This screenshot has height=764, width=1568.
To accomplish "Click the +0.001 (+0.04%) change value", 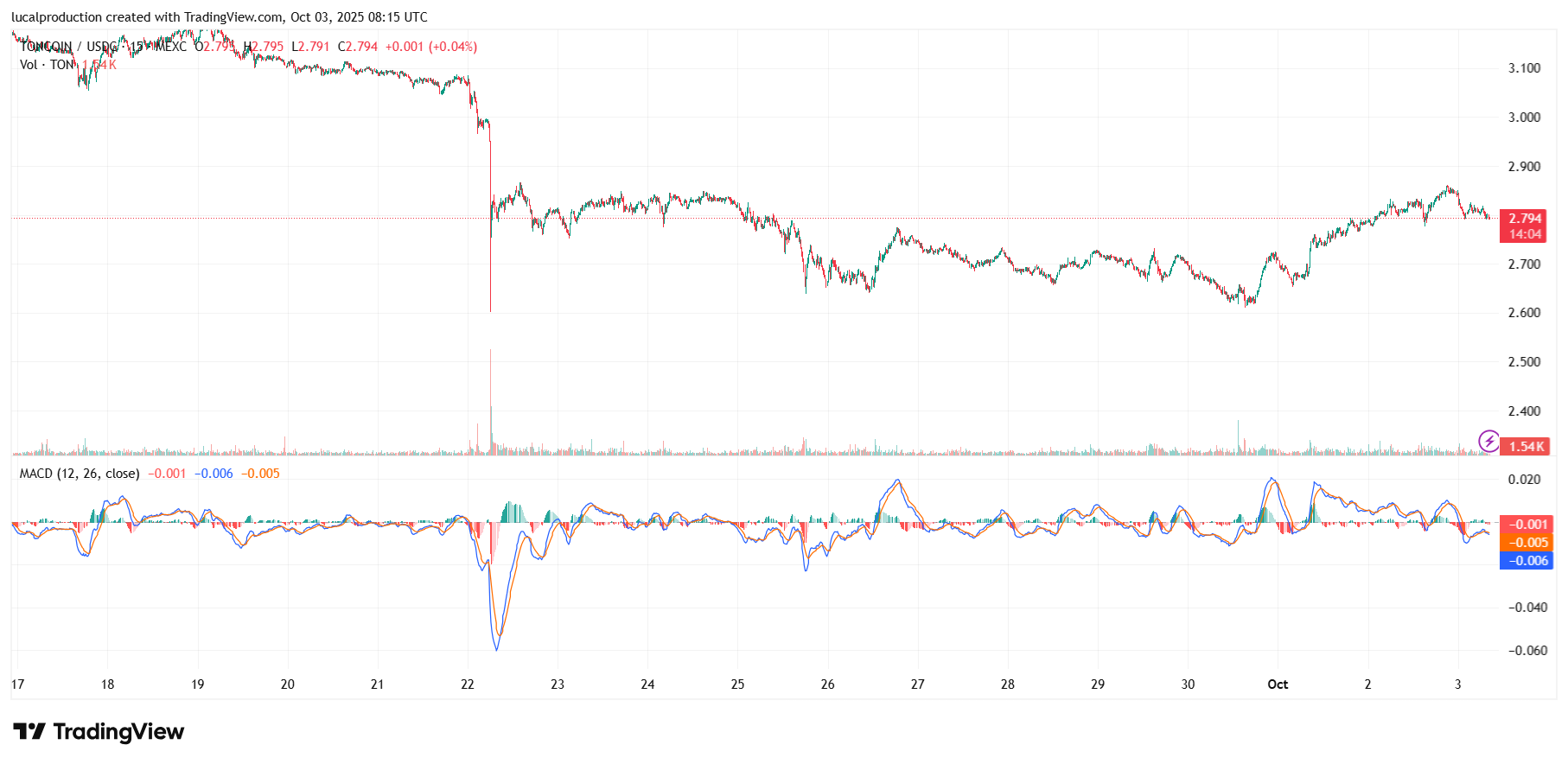I will tap(431, 47).
